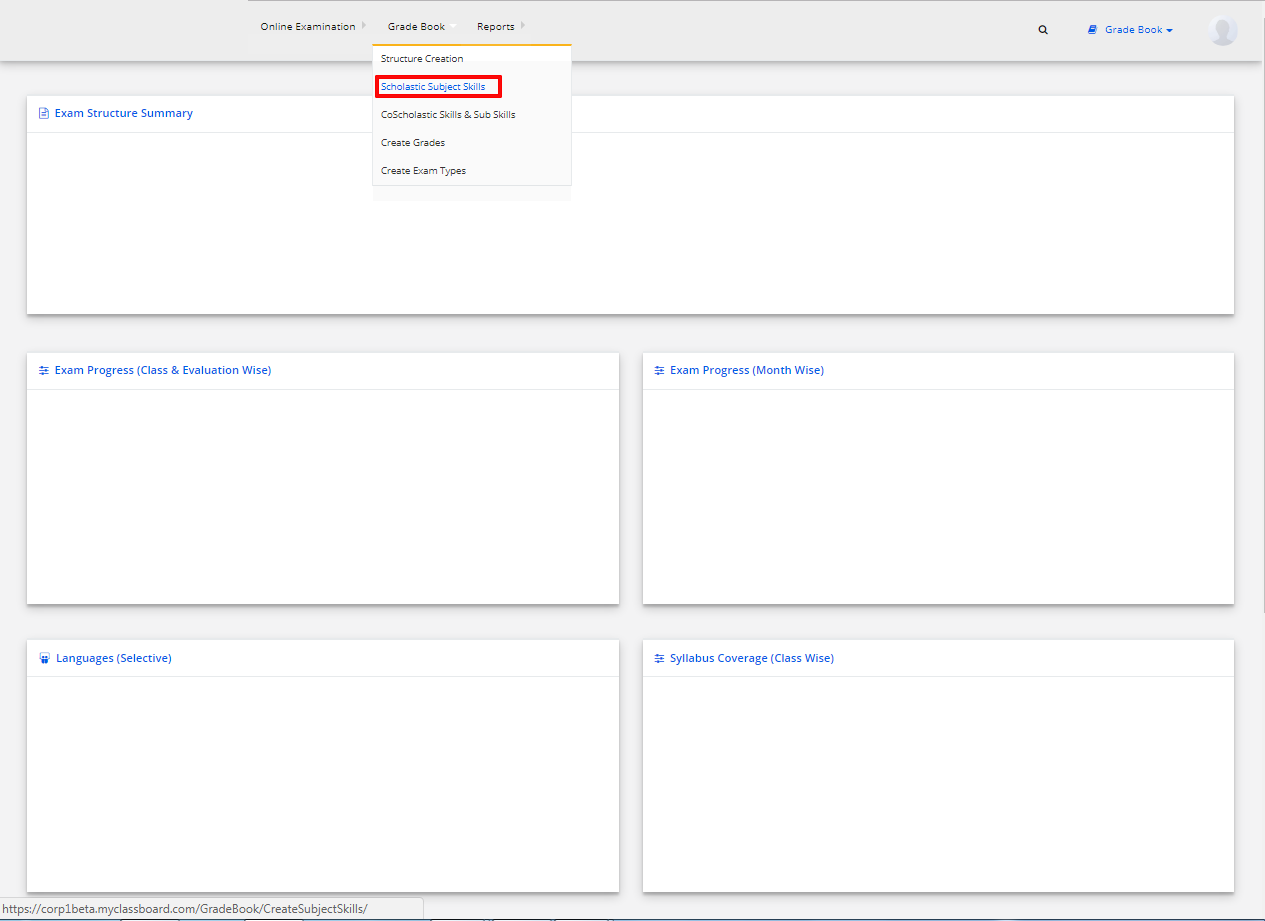Image resolution: width=1265 pixels, height=921 pixels.
Task: Click the user profile avatar
Action: coord(1222,31)
